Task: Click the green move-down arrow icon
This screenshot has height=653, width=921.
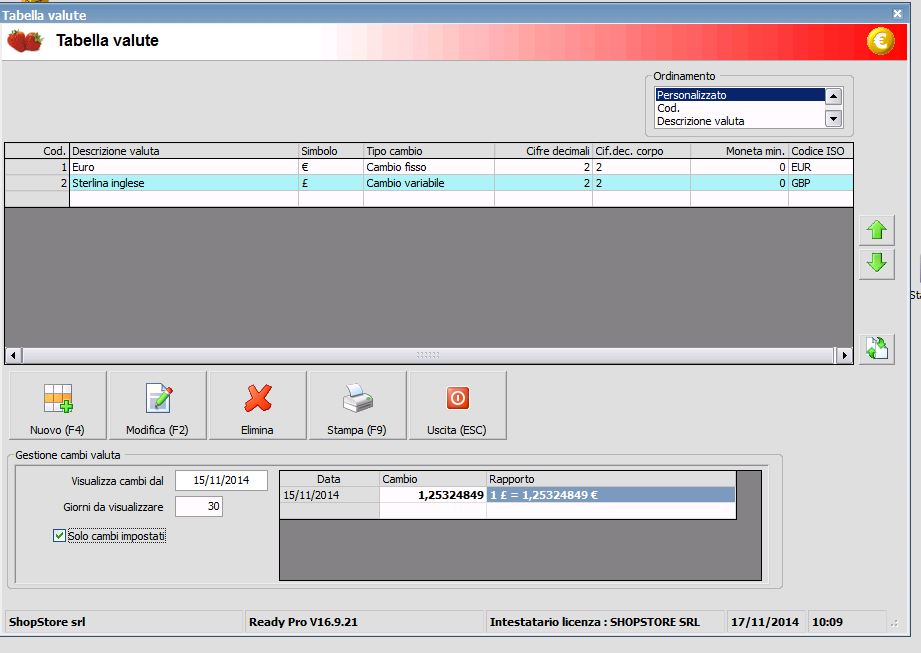Action: pos(876,262)
